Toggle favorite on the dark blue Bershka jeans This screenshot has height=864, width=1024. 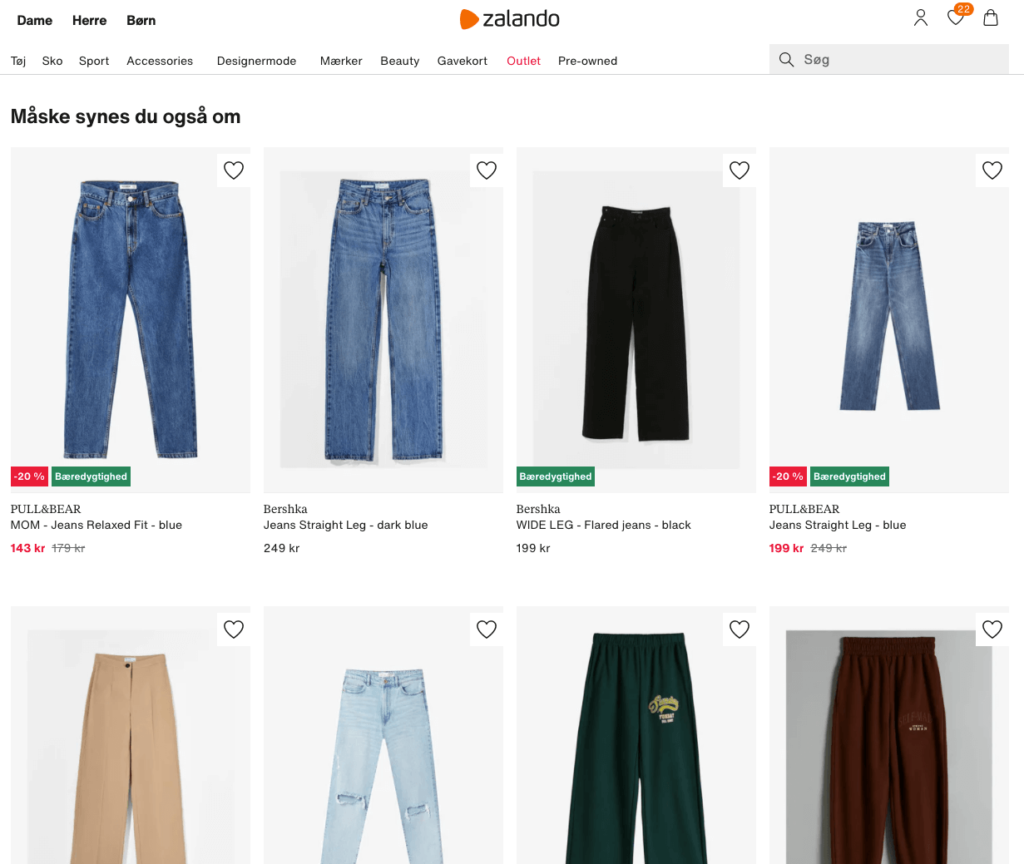point(486,170)
